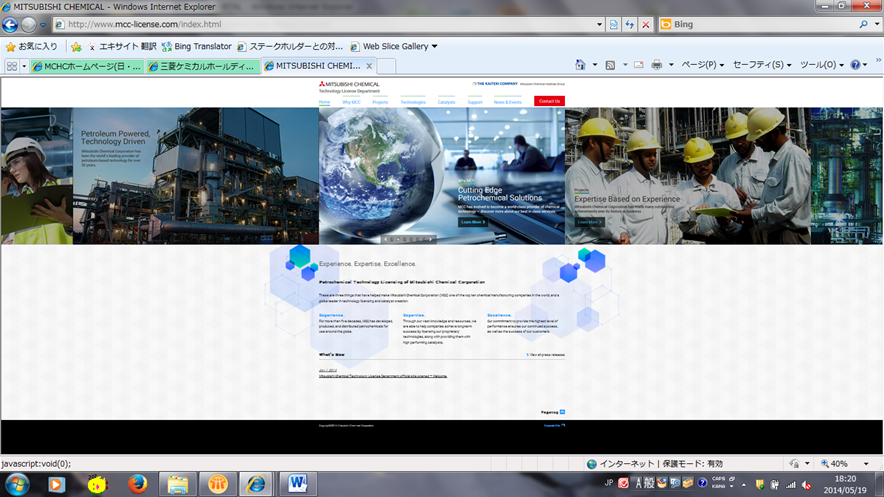Screen dimensions: 884x497
Task: Click Learn More under Cutting Edge Petrochemical Solutions
Action: (472, 222)
